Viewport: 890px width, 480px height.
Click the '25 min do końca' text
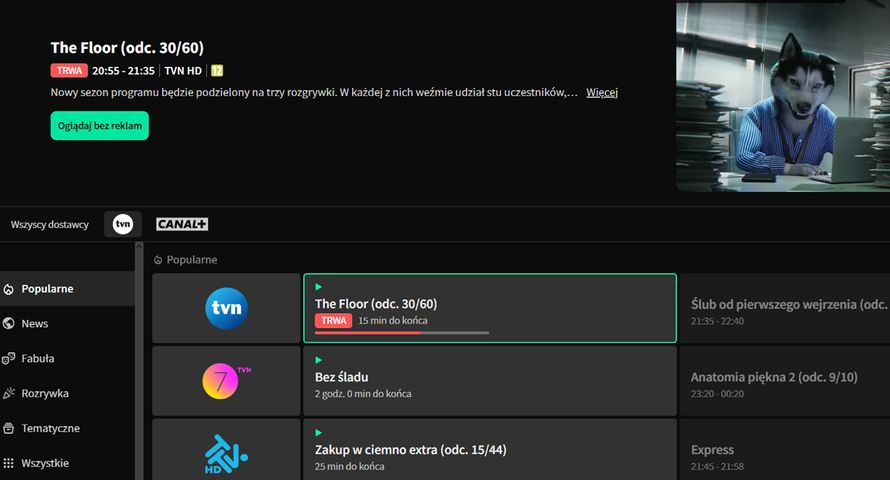coord(350,466)
